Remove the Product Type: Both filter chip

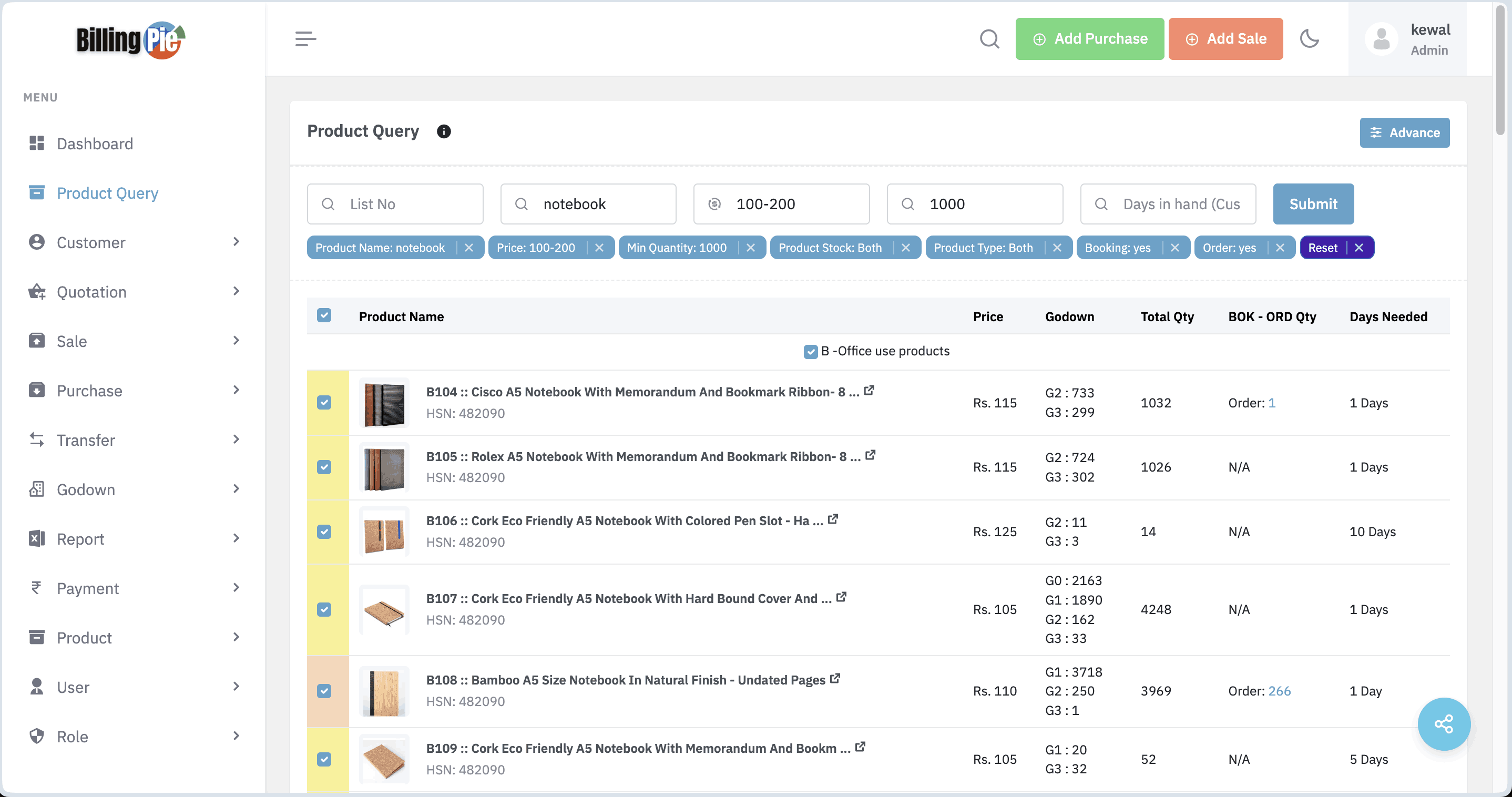(1057, 248)
